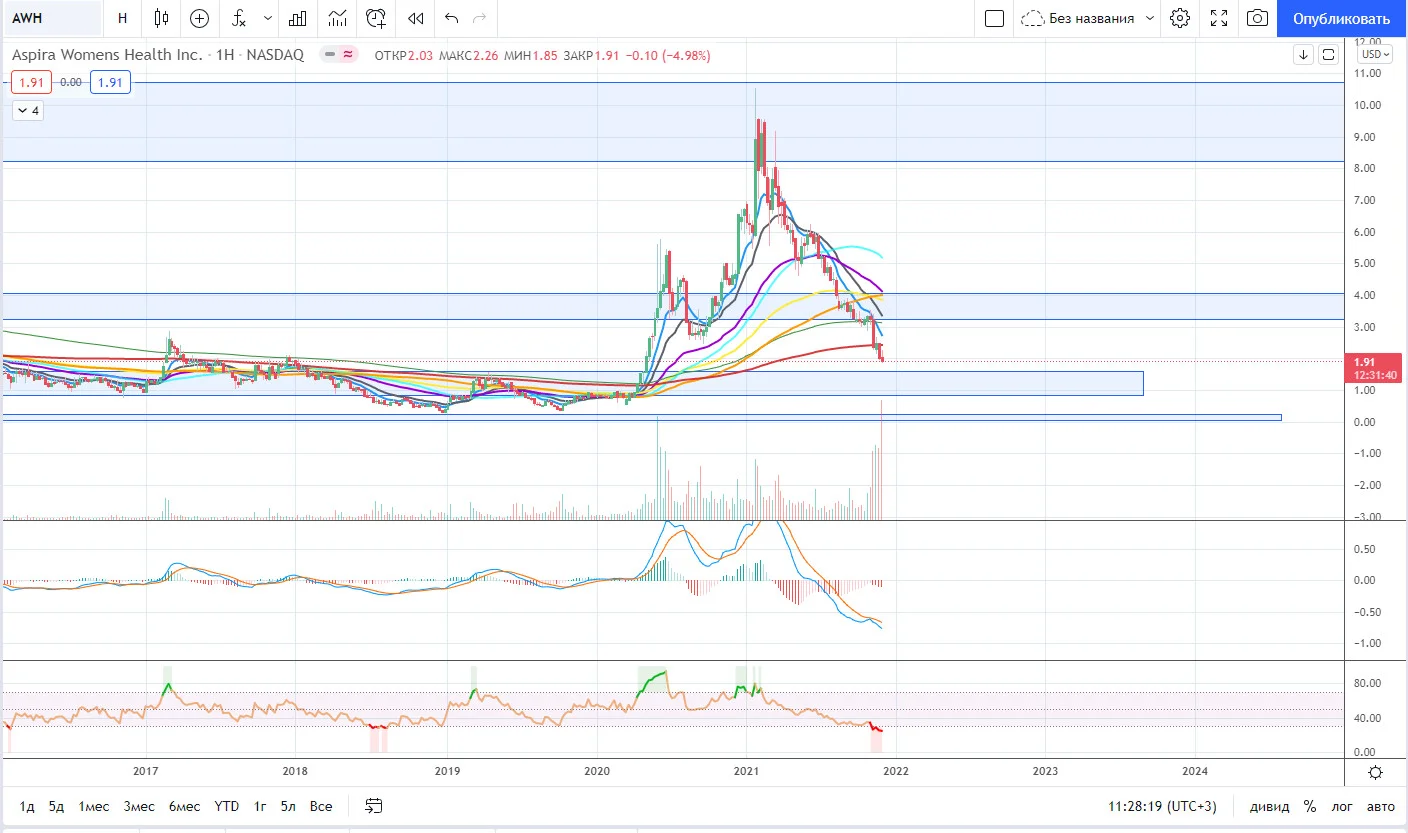Expand the indicators favorites dropdown arrow

click(x=268, y=18)
